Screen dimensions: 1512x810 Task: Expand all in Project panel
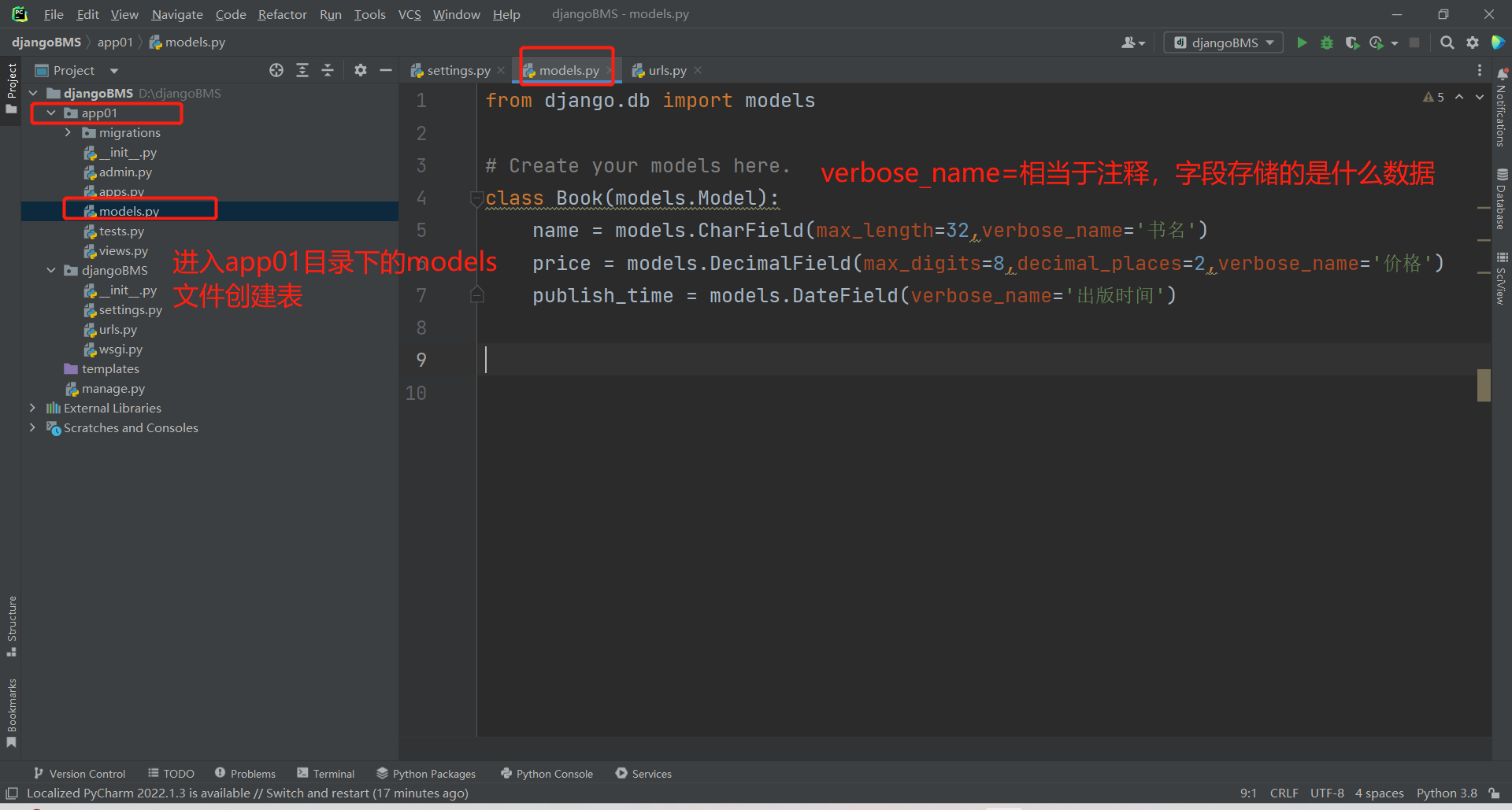(302, 70)
